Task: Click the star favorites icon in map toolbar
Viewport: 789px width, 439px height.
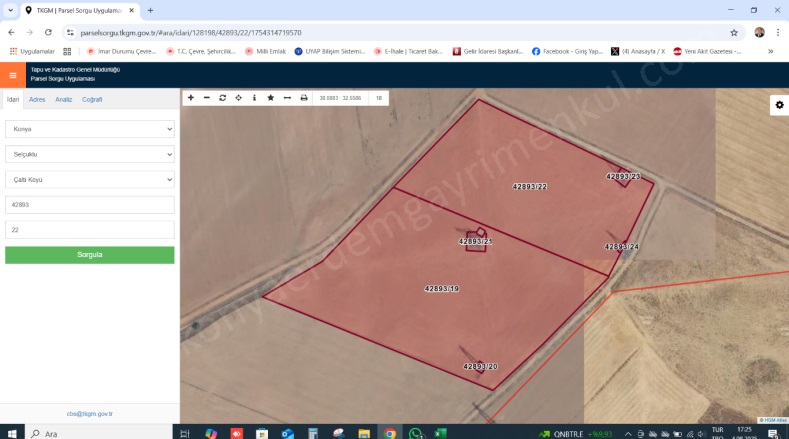Action: pos(270,98)
